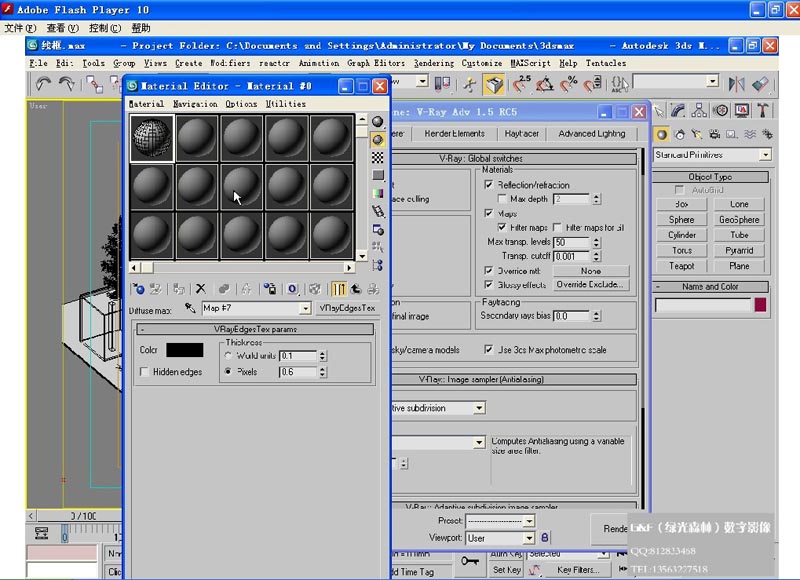This screenshot has width=800, height=580.
Task: Uncheck Use 3ds Max photometric scale
Action: tap(489, 349)
